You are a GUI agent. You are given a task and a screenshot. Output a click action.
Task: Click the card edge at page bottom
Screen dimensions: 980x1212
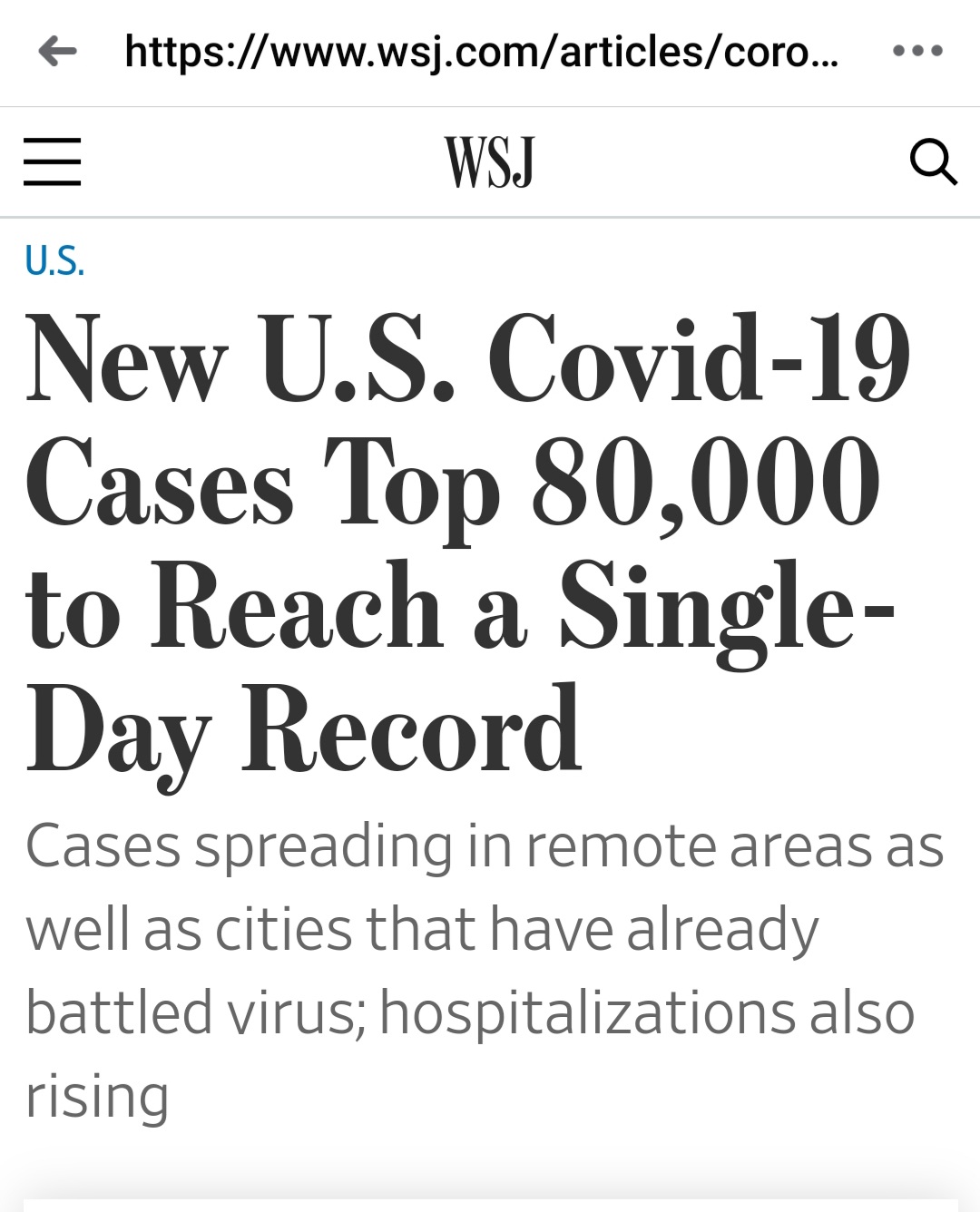point(490,1205)
